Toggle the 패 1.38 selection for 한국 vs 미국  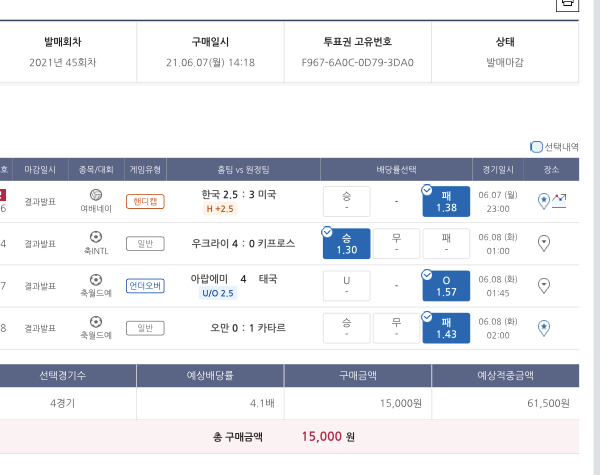pyautogui.click(x=446, y=201)
